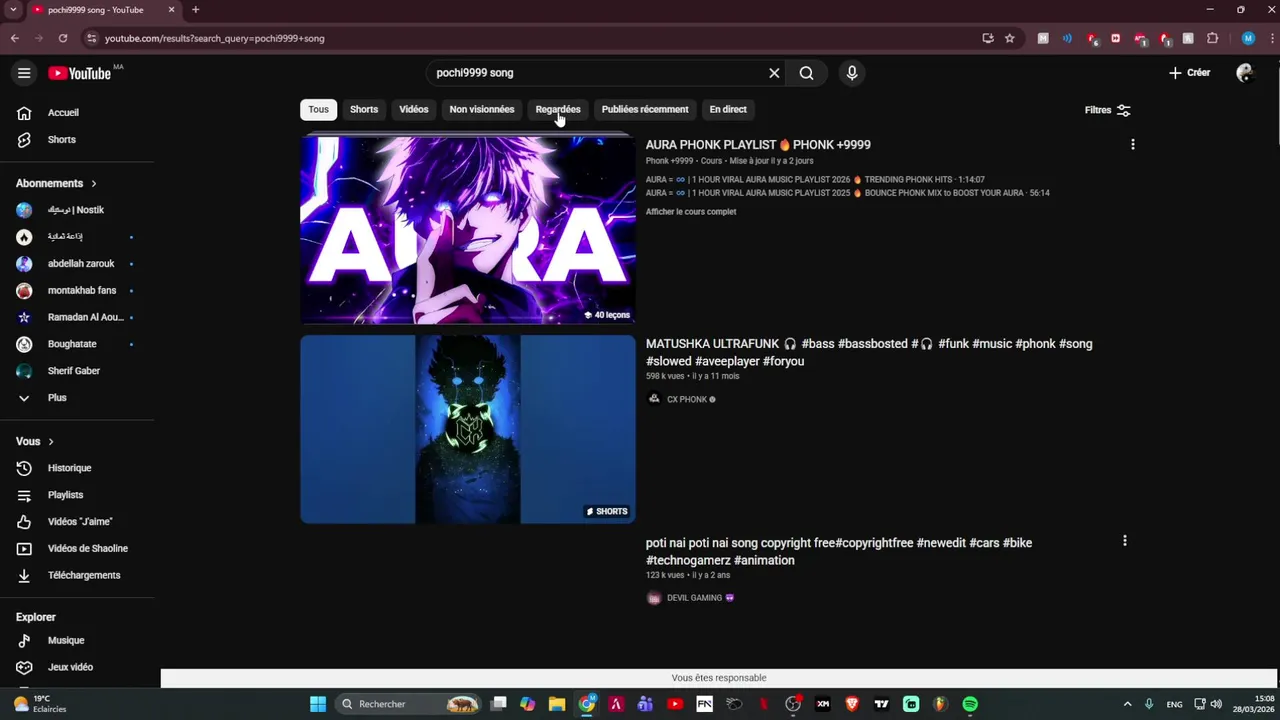Expand the Vous section chevron
Image resolution: width=1280 pixels, height=720 pixels.
coord(51,442)
